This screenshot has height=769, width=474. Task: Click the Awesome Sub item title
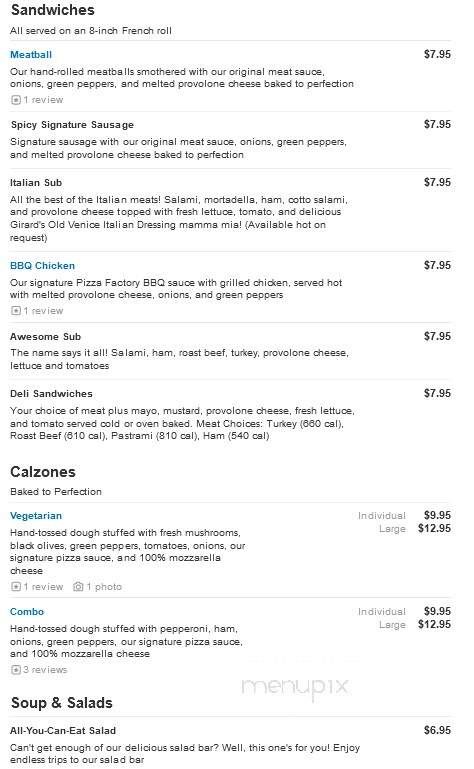tap(45, 337)
